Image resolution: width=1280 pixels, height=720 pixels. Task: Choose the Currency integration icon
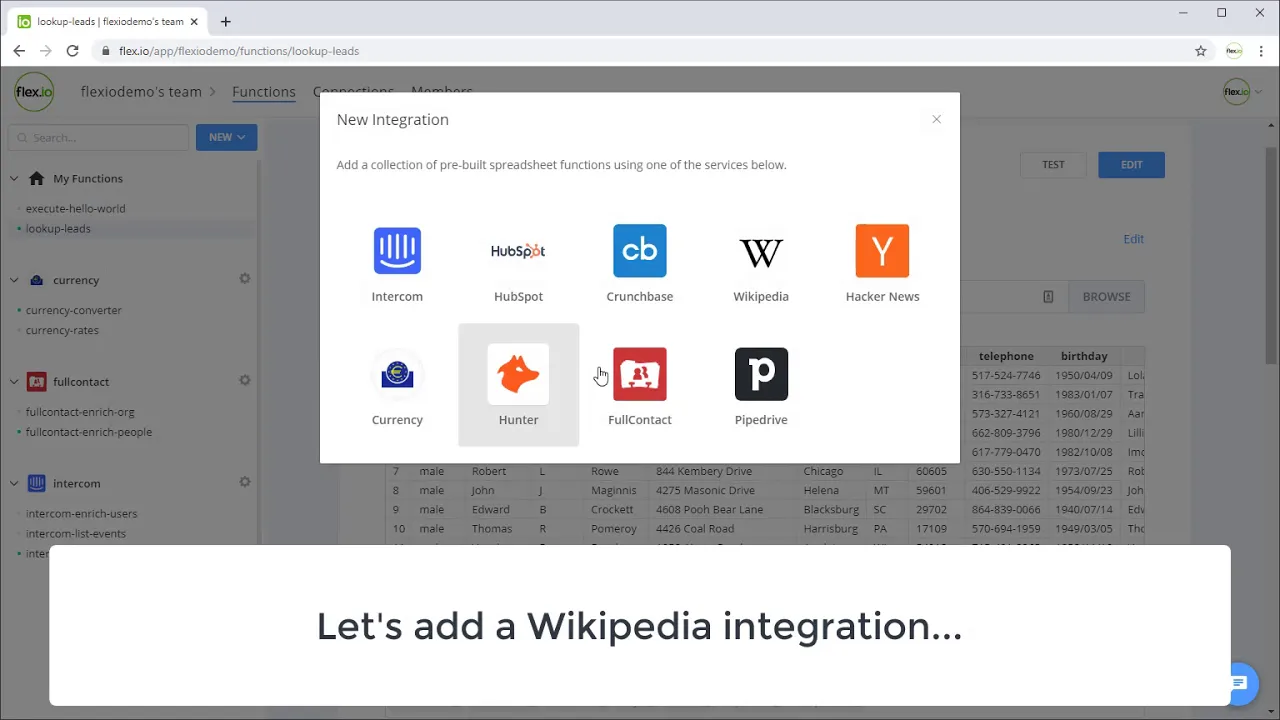[397, 374]
